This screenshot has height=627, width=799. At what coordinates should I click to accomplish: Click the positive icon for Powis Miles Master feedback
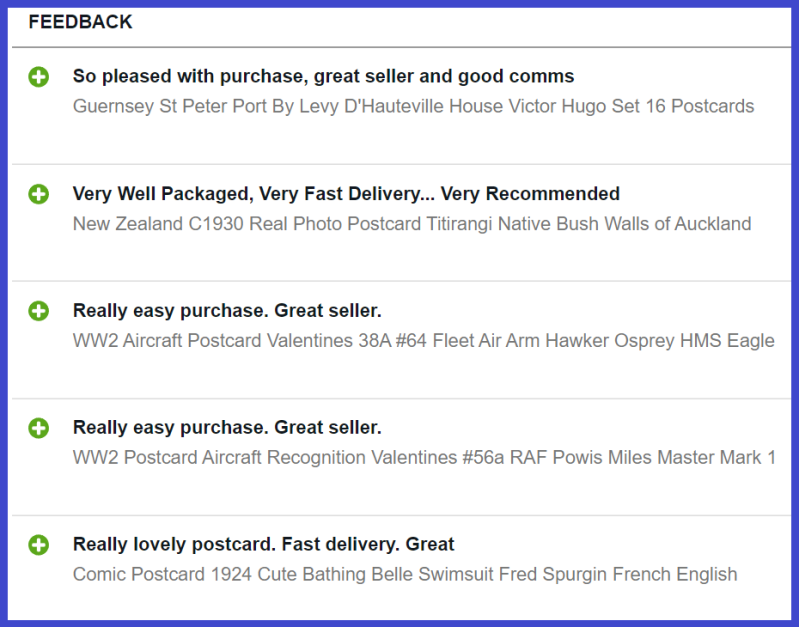point(38,428)
